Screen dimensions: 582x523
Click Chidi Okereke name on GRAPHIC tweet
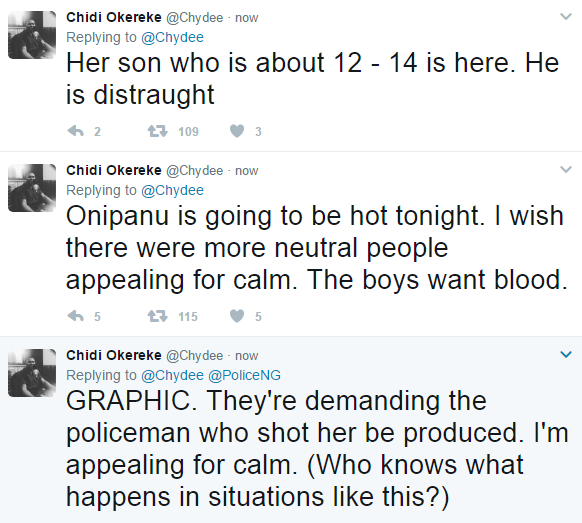point(114,355)
